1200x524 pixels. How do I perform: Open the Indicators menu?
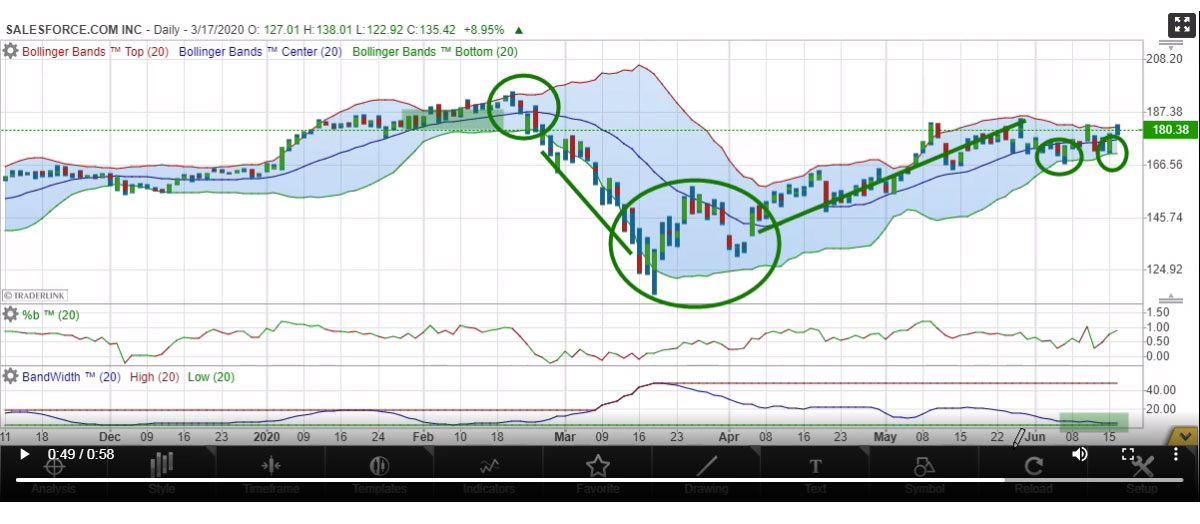tap(489, 473)
